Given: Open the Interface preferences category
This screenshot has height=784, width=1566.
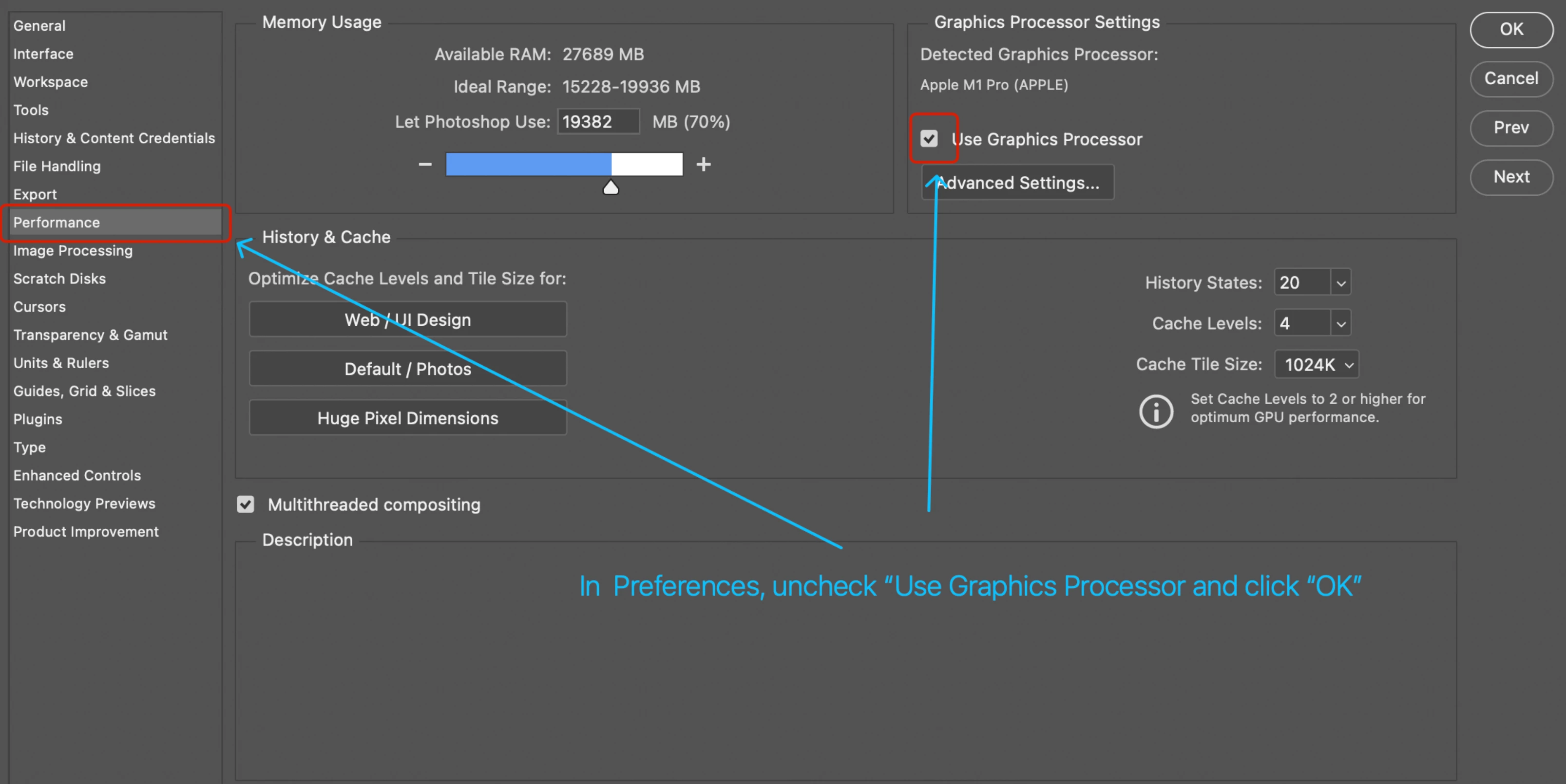Looking at the screenshot, I should pos(43,54).
